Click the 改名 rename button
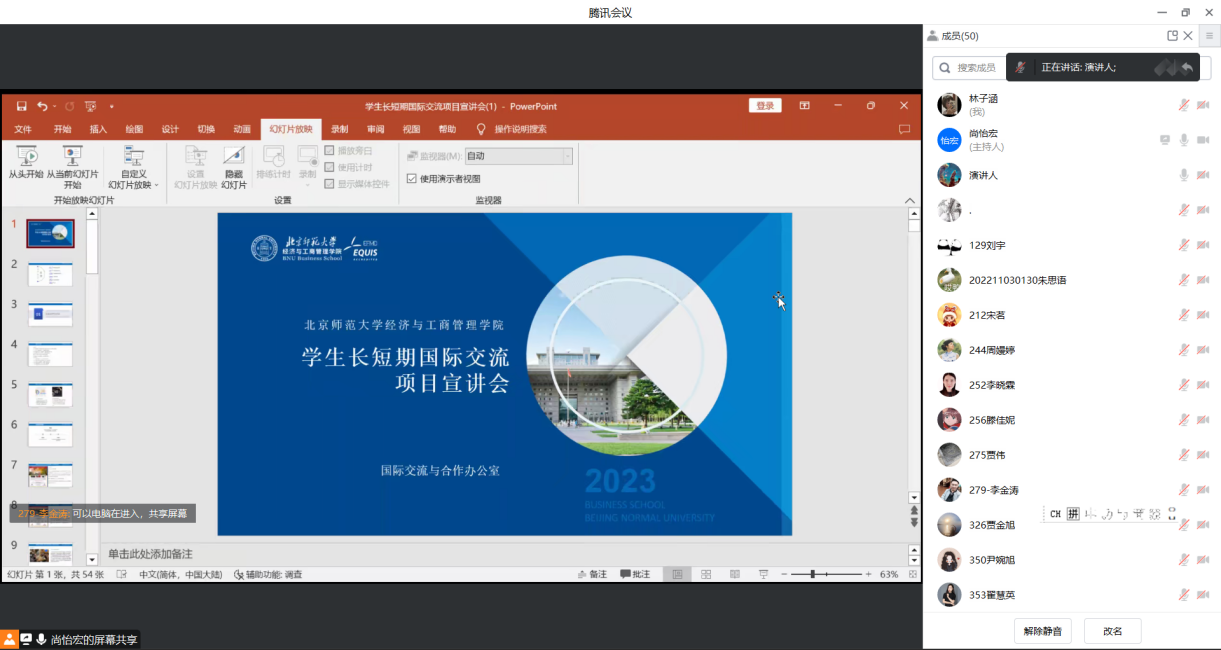 1112,631
